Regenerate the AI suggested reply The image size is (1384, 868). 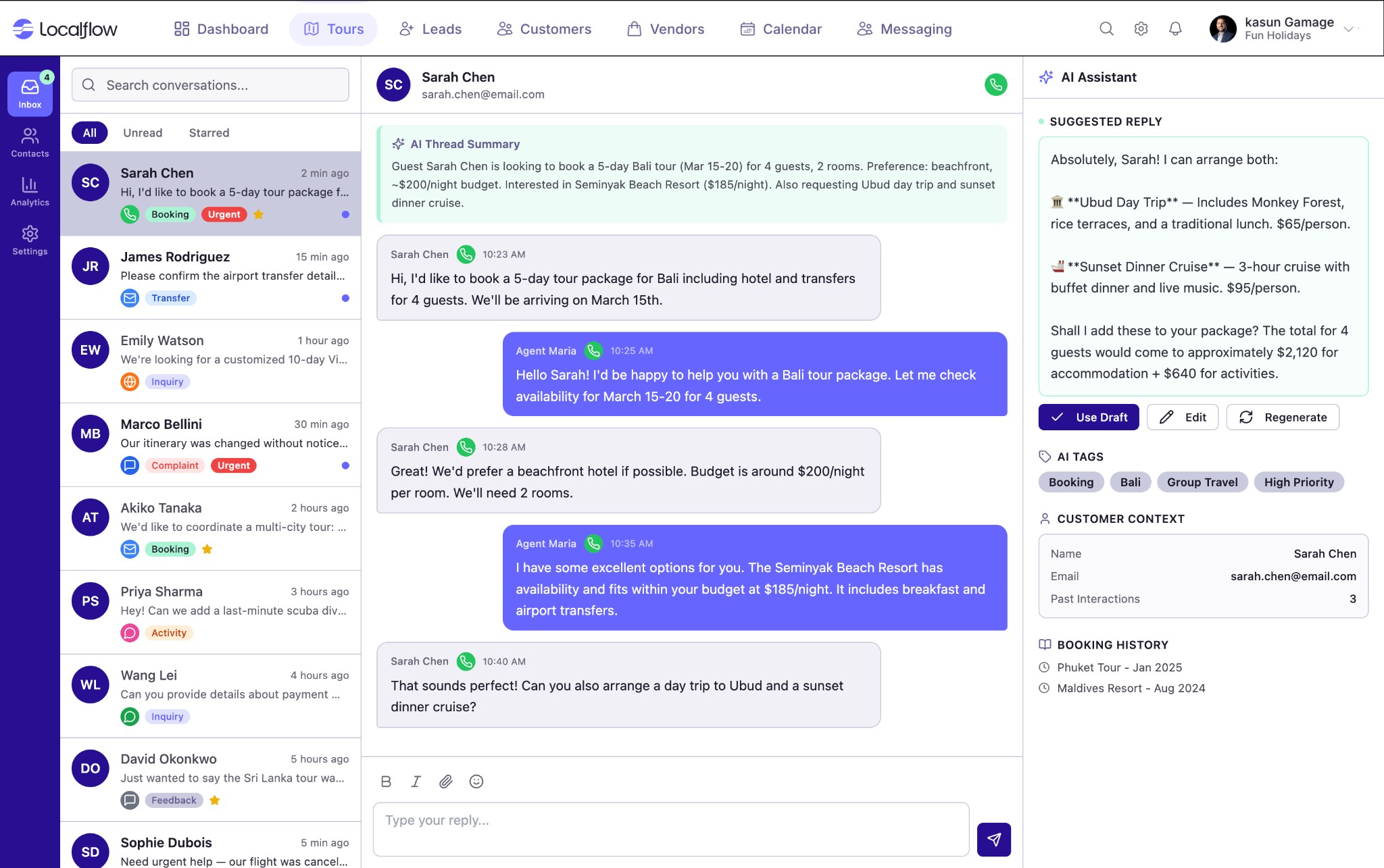click(x=1283, y=417)
